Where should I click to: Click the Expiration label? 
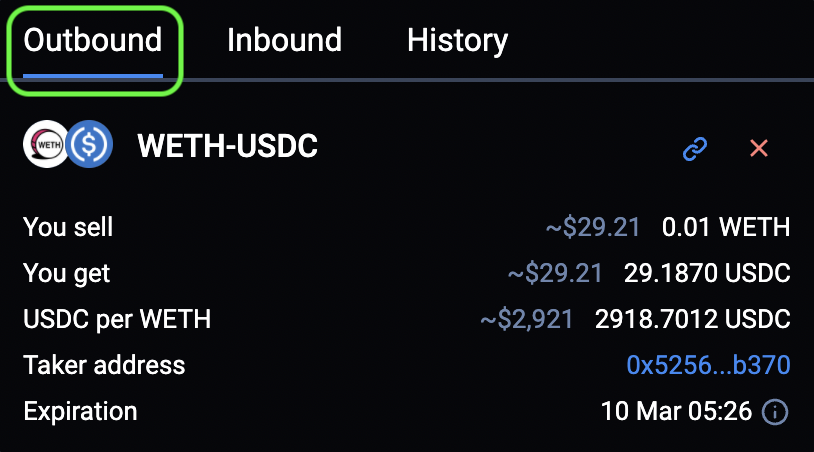(x=80, y=411)
